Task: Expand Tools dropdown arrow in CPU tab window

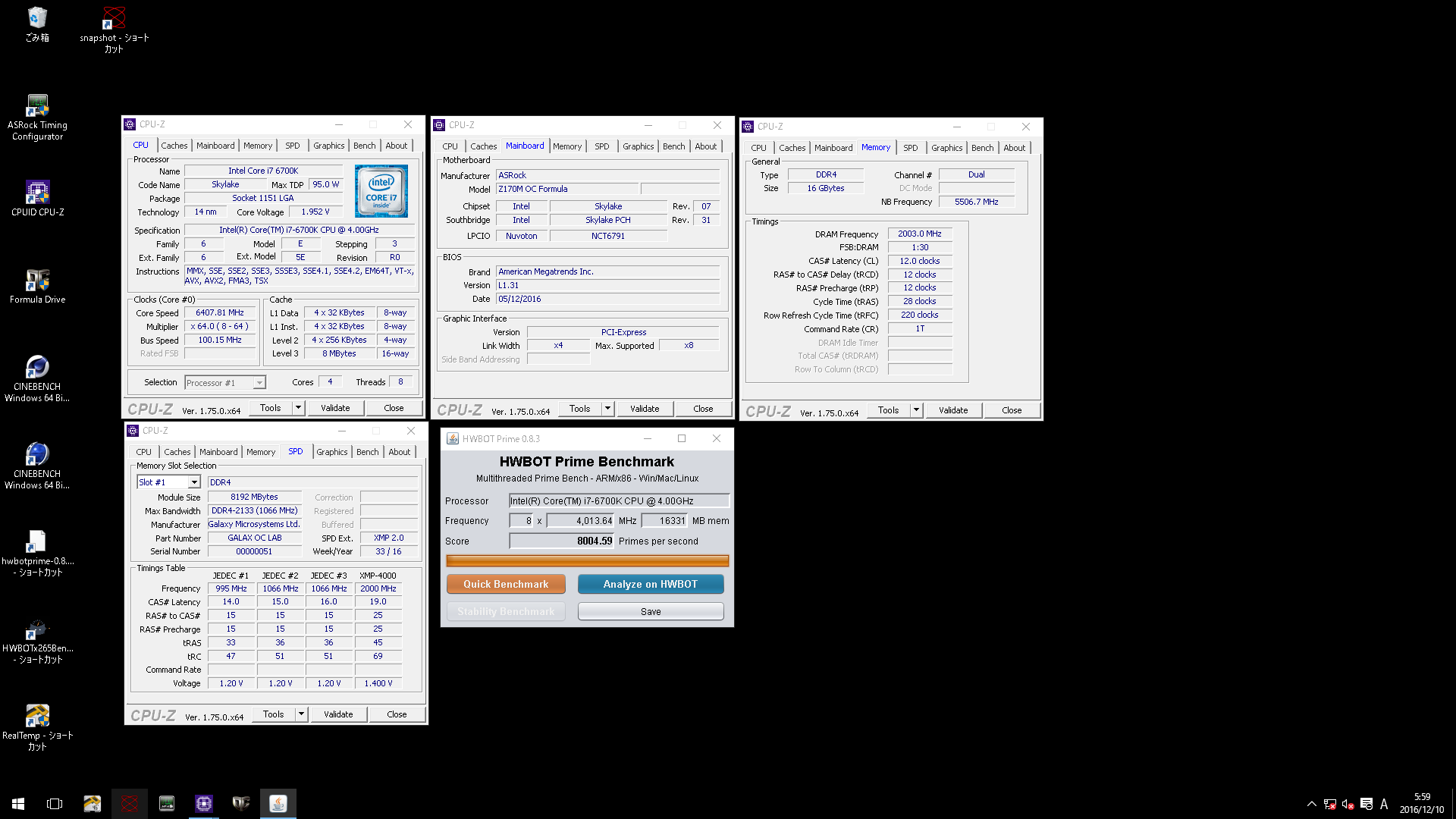Action: (298, 408)
